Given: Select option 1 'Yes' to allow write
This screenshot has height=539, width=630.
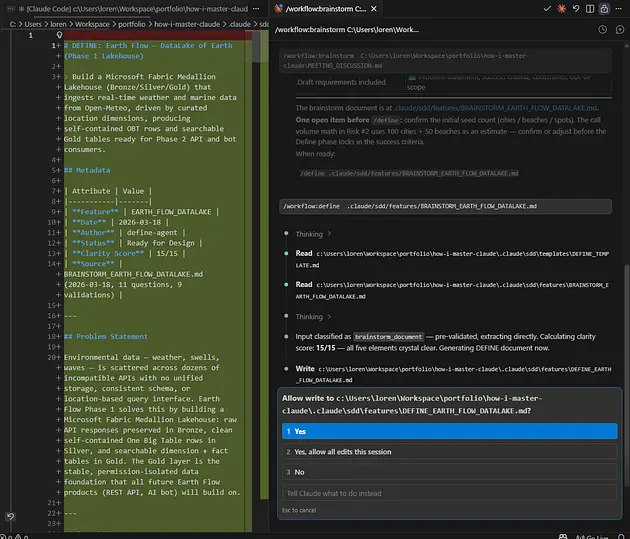Looking at the screenshot, I should coord(449,431).
